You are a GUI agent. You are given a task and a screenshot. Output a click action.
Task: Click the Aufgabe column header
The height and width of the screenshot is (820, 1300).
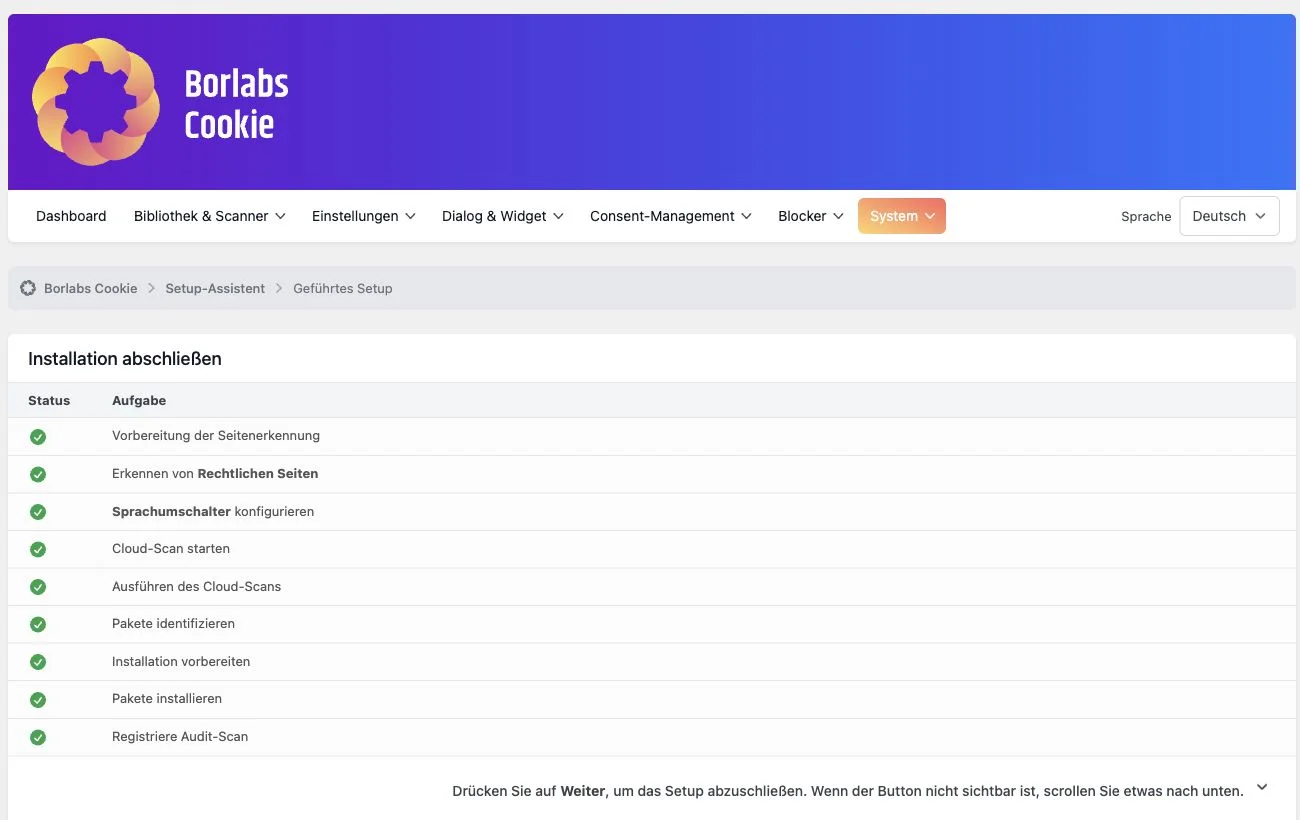(139, 400)
